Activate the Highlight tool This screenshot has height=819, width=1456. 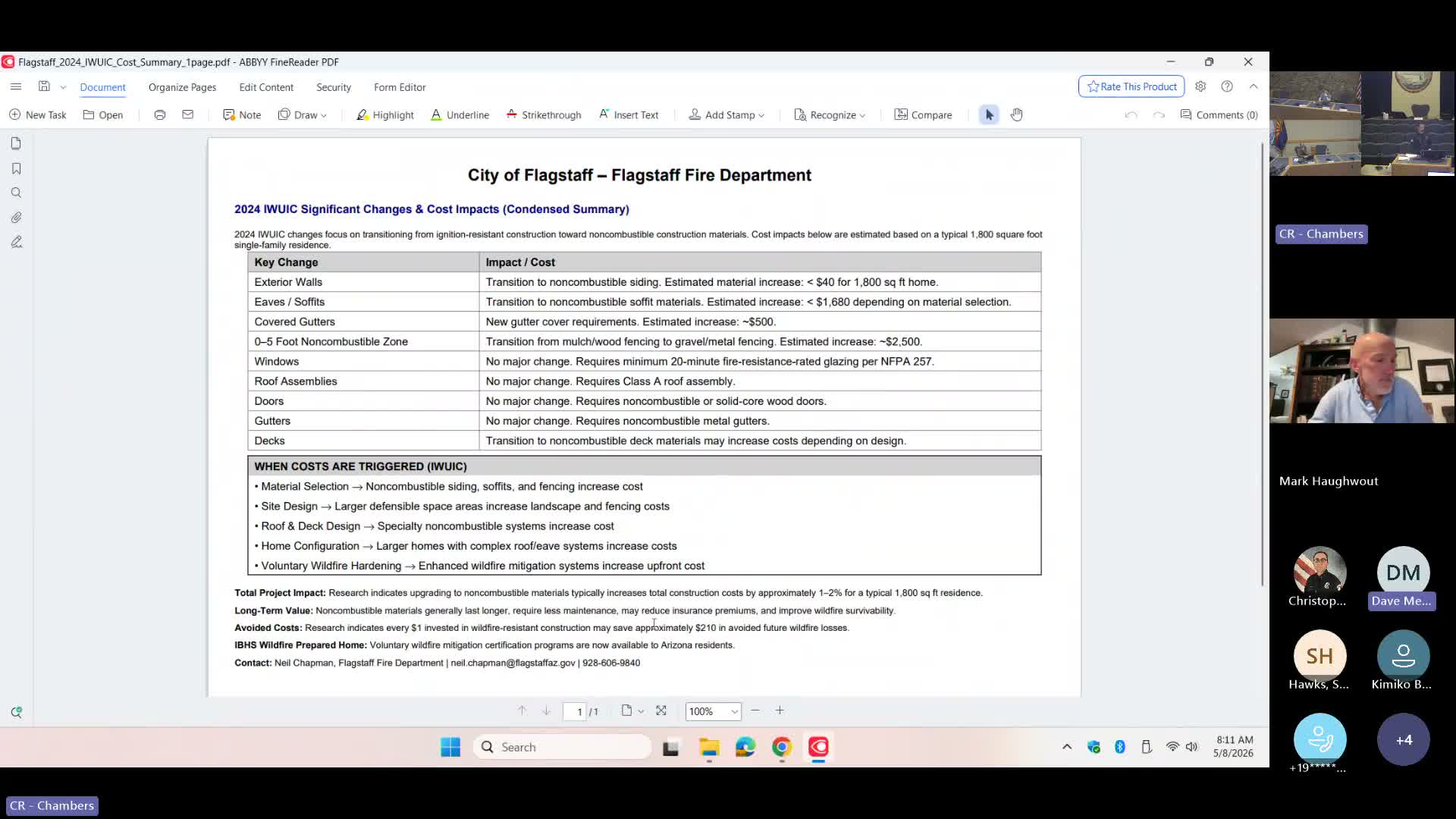tap(385, 115)
